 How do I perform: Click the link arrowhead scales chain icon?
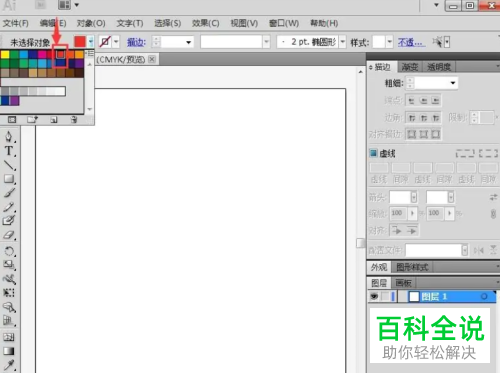(x=493, y=214)
